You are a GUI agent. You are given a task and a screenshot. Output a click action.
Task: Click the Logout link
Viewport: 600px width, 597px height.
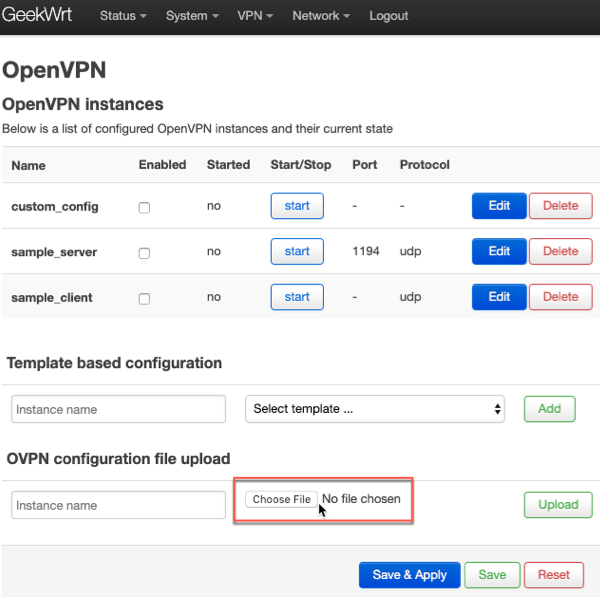pyautogui.click(x=388, y=16)
